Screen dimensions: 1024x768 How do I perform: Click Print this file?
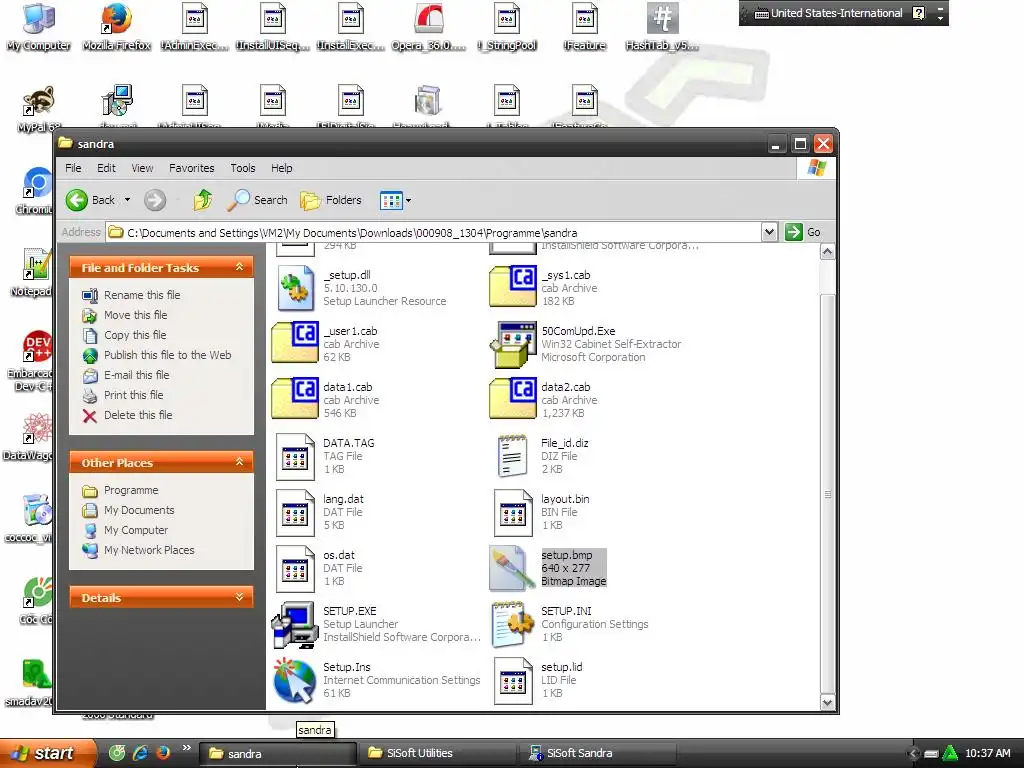[133, 395]
